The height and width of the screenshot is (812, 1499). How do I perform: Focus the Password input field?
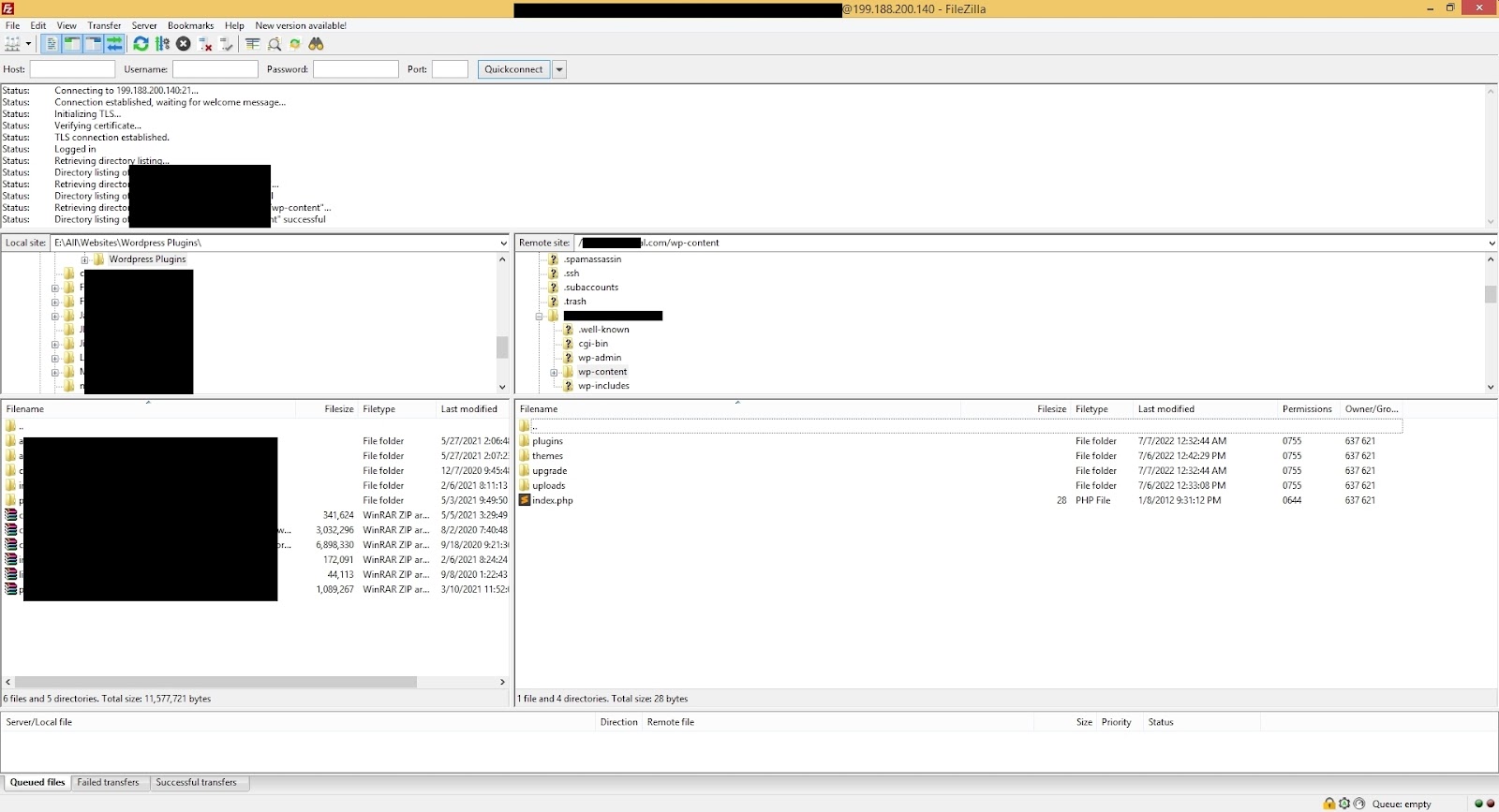click(356, 69)
